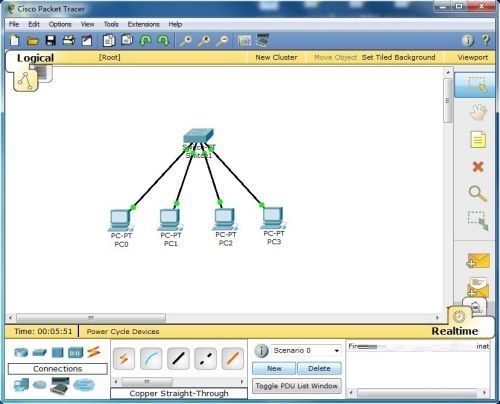Image resolution: width=500 pixels, height=404 pixels.
Task: Open the network info icon at top right
Action: [467, 41]
